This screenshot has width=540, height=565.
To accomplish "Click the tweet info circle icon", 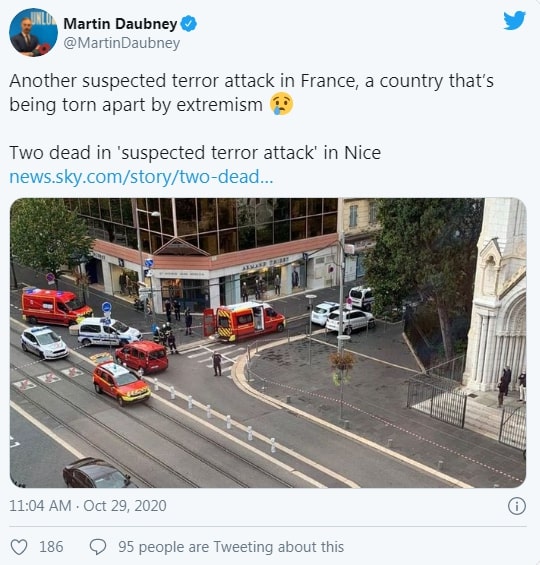I will point(517,506).
